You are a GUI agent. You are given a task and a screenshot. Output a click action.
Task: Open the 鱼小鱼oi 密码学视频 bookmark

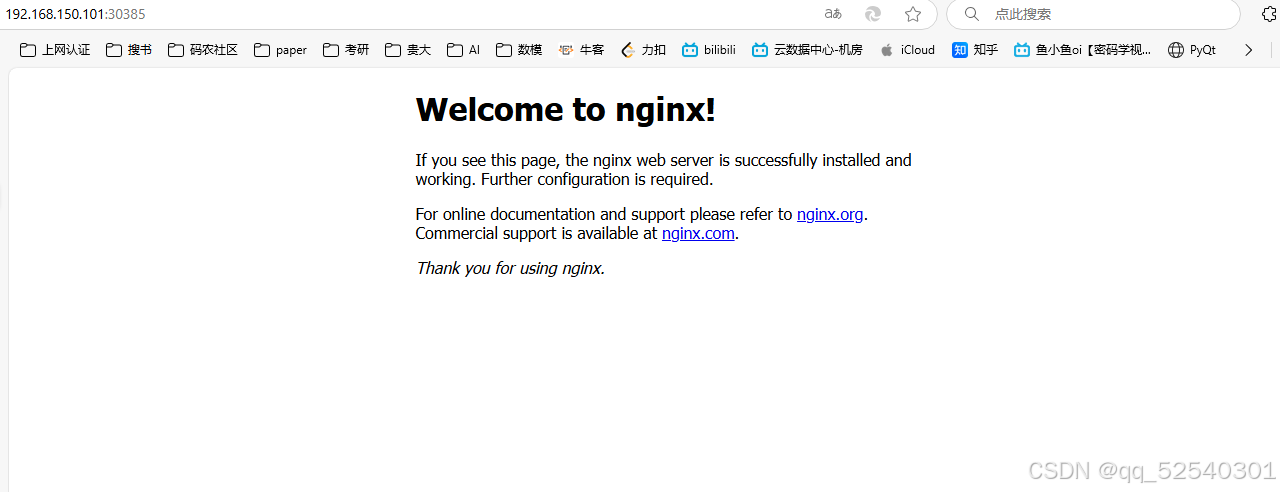pos(1083,49)
